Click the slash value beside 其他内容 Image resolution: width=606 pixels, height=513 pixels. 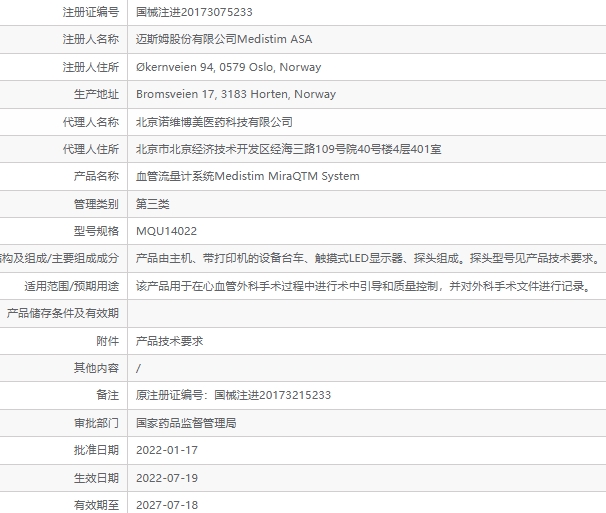[x=138, y=368]
